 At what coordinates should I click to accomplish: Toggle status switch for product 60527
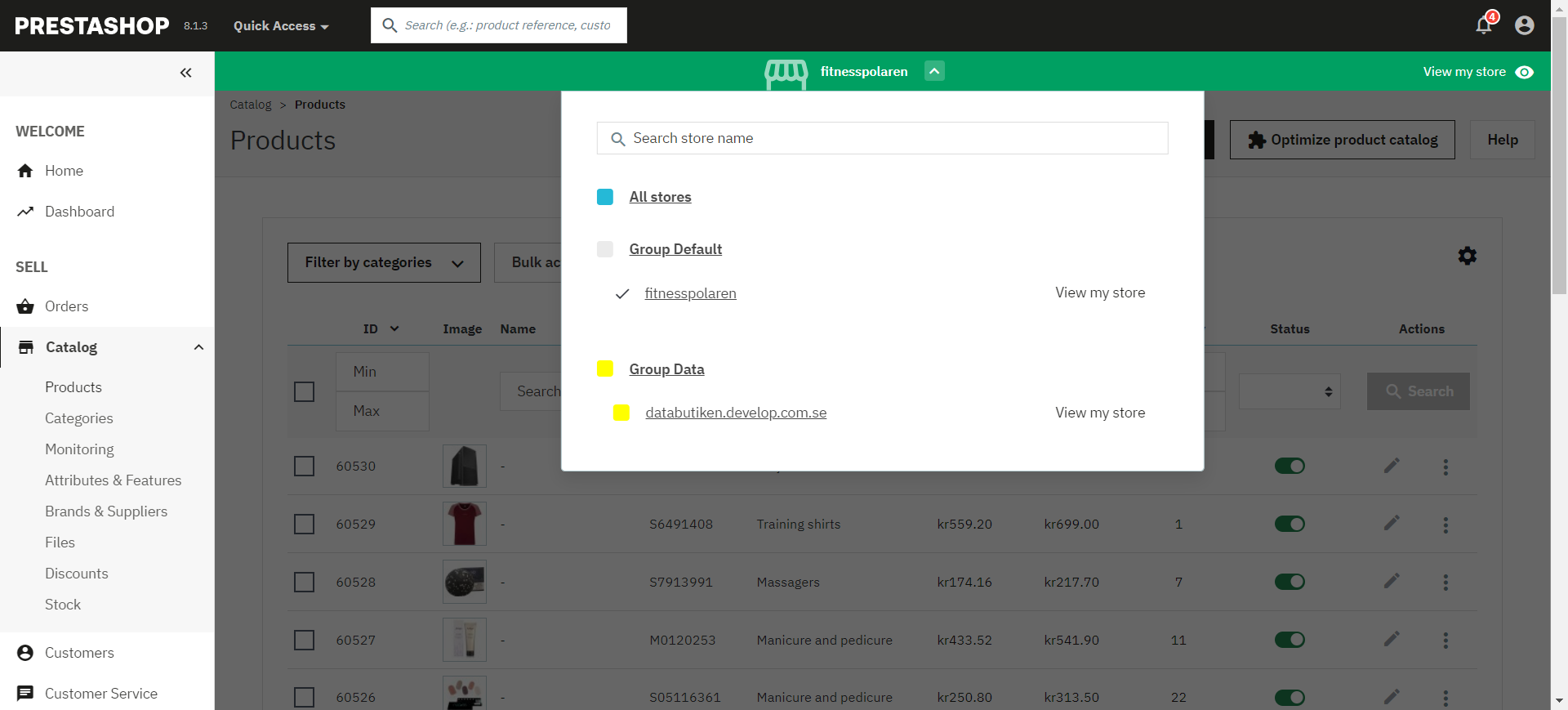[1290, 640]
